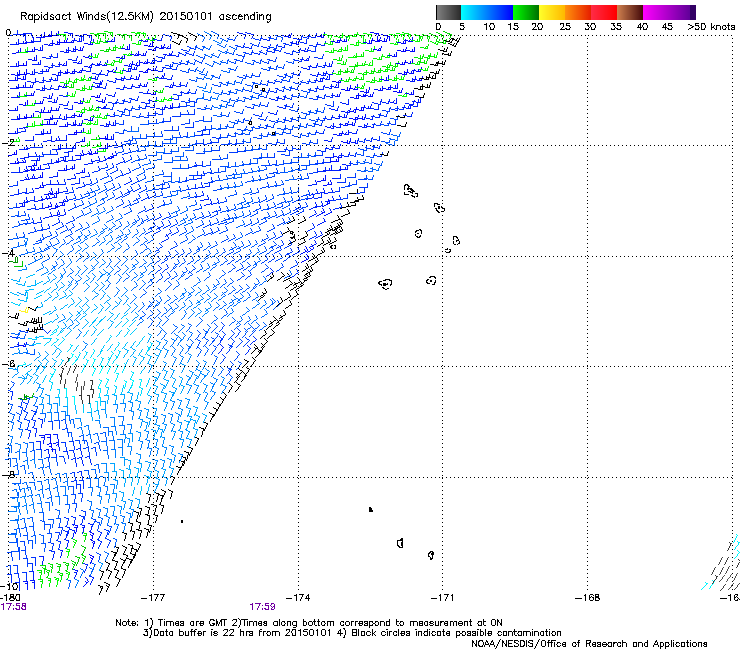Image resolution: width=740 pixels, height=650 pixels.
Task: Click the 'NOAA/NESDIS/Office of Research and Applications' credit
Action: tap(589, 644)
